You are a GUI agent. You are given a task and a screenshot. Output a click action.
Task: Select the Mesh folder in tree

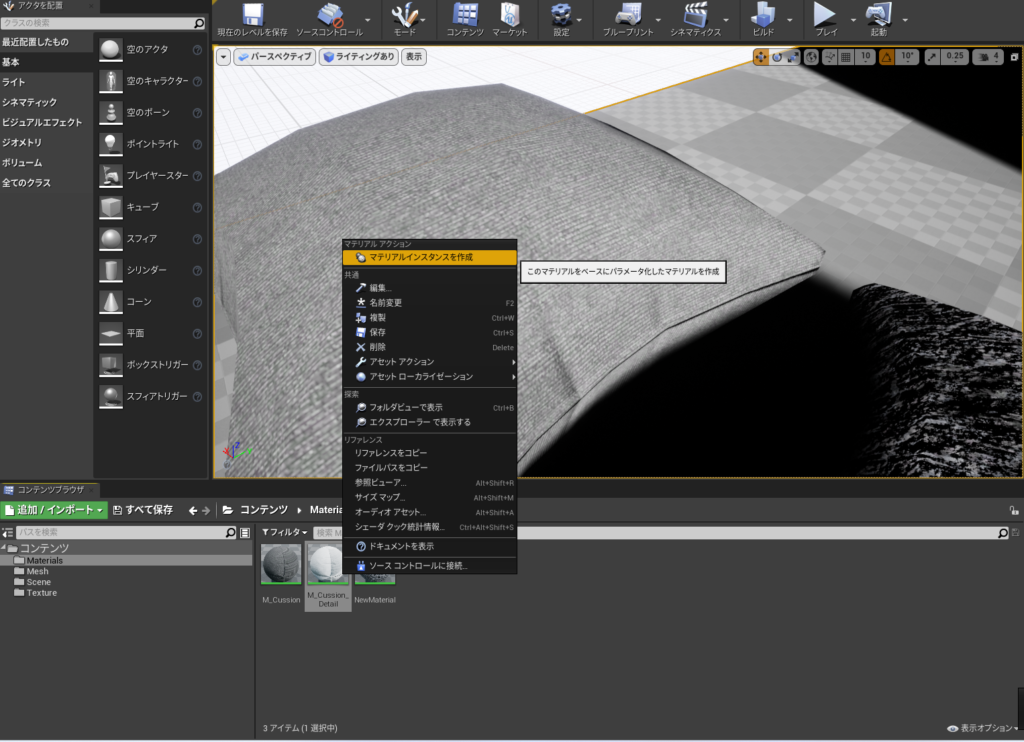pyautogui.click(x=37, y=572)
